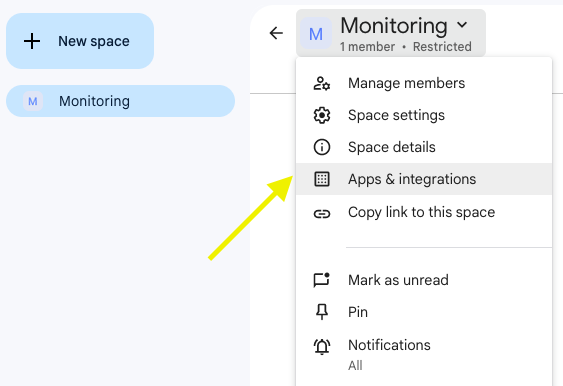This screenshot has height=386, width=563.
Task: Open Manage members menu entry
Action: click(x=424, y=83)
